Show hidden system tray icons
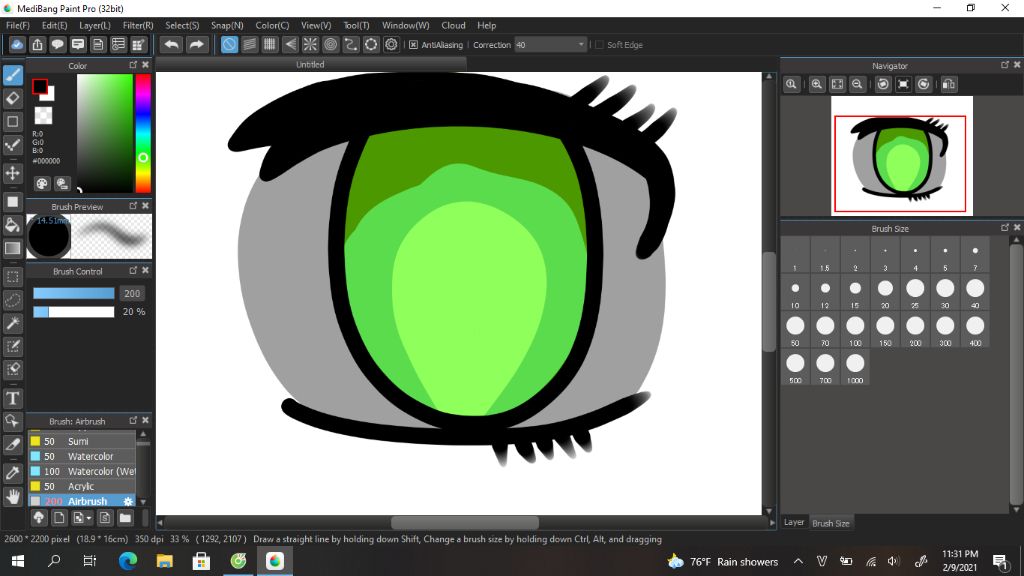1024x576 pixels. click(x=798, y=562)
